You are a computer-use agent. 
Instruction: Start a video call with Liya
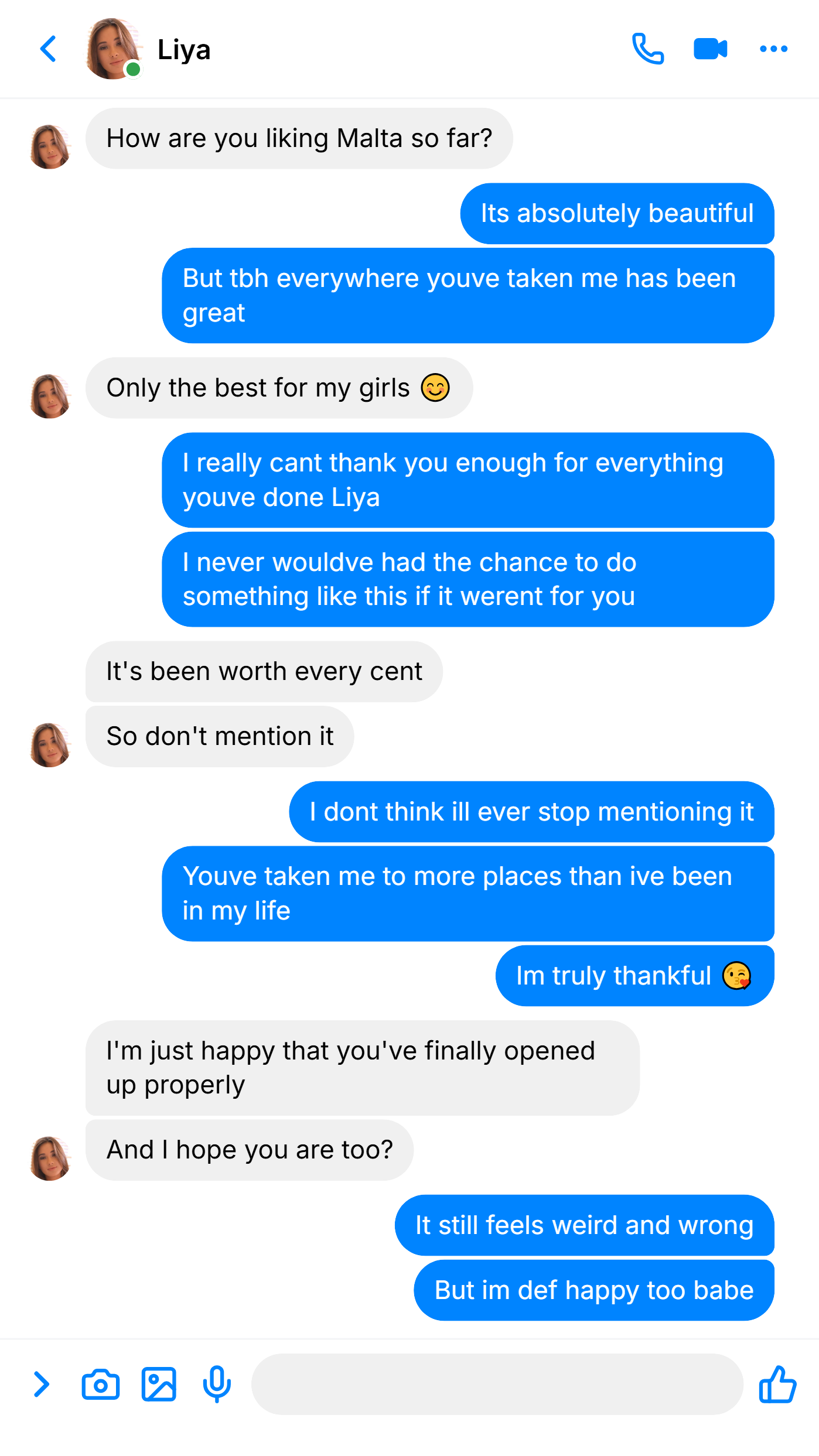click(710, 49)
